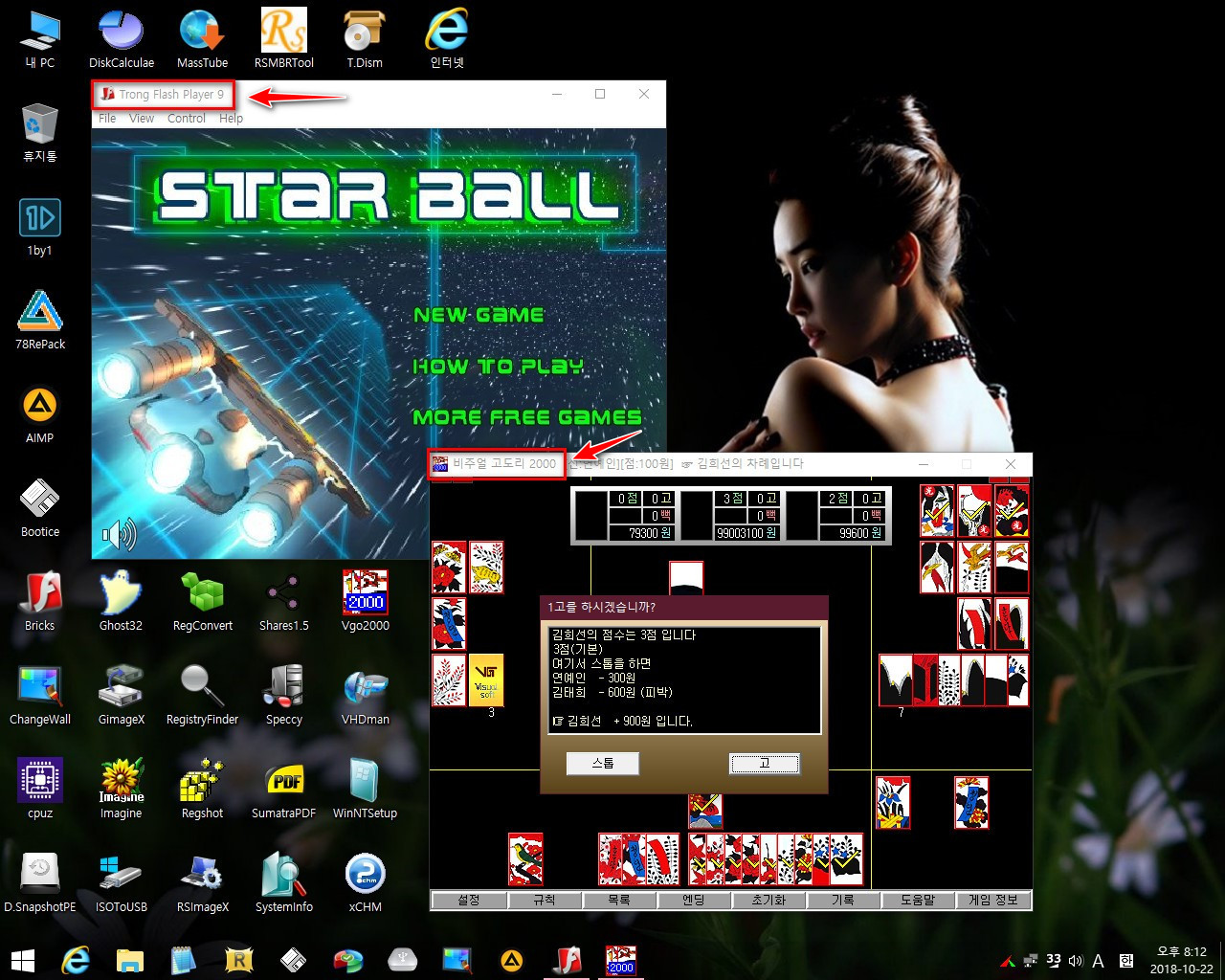Open the Speccy desktop icon

284,696
